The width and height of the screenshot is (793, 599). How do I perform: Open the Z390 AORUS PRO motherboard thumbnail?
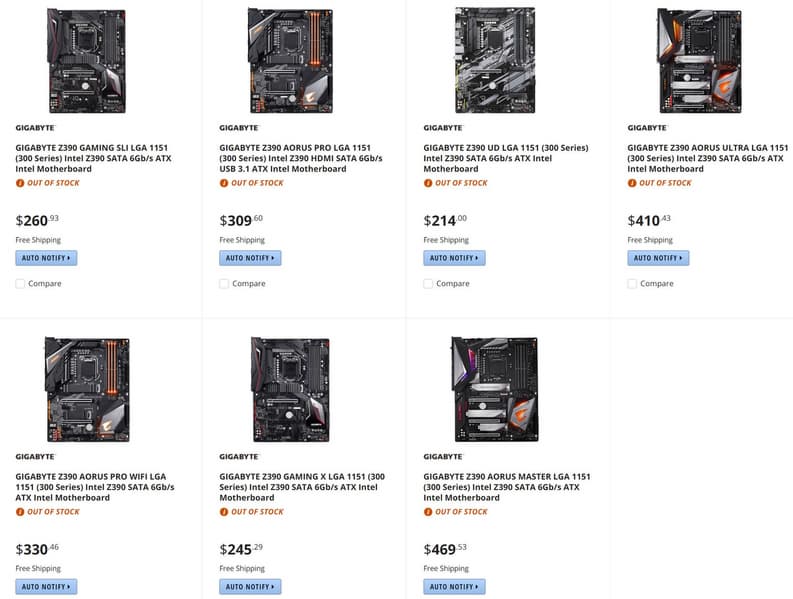290,60
